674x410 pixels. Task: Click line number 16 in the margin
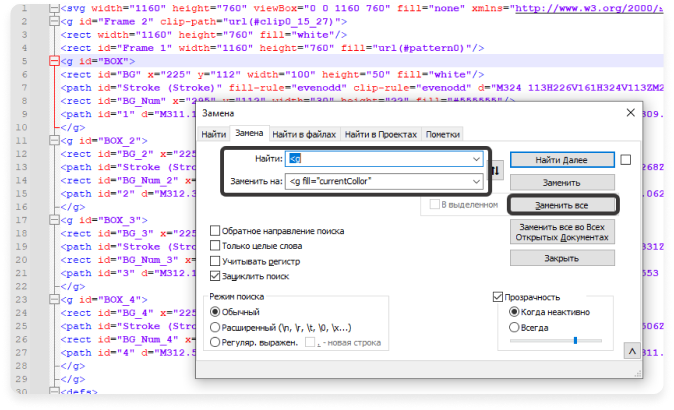tap(21, 207)
